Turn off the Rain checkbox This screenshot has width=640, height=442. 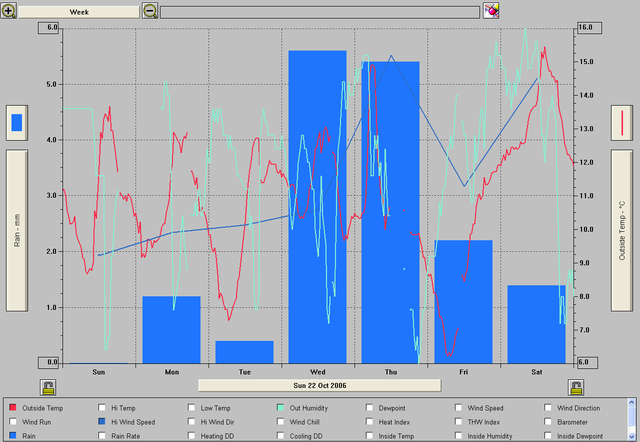(x=13, y=436)
